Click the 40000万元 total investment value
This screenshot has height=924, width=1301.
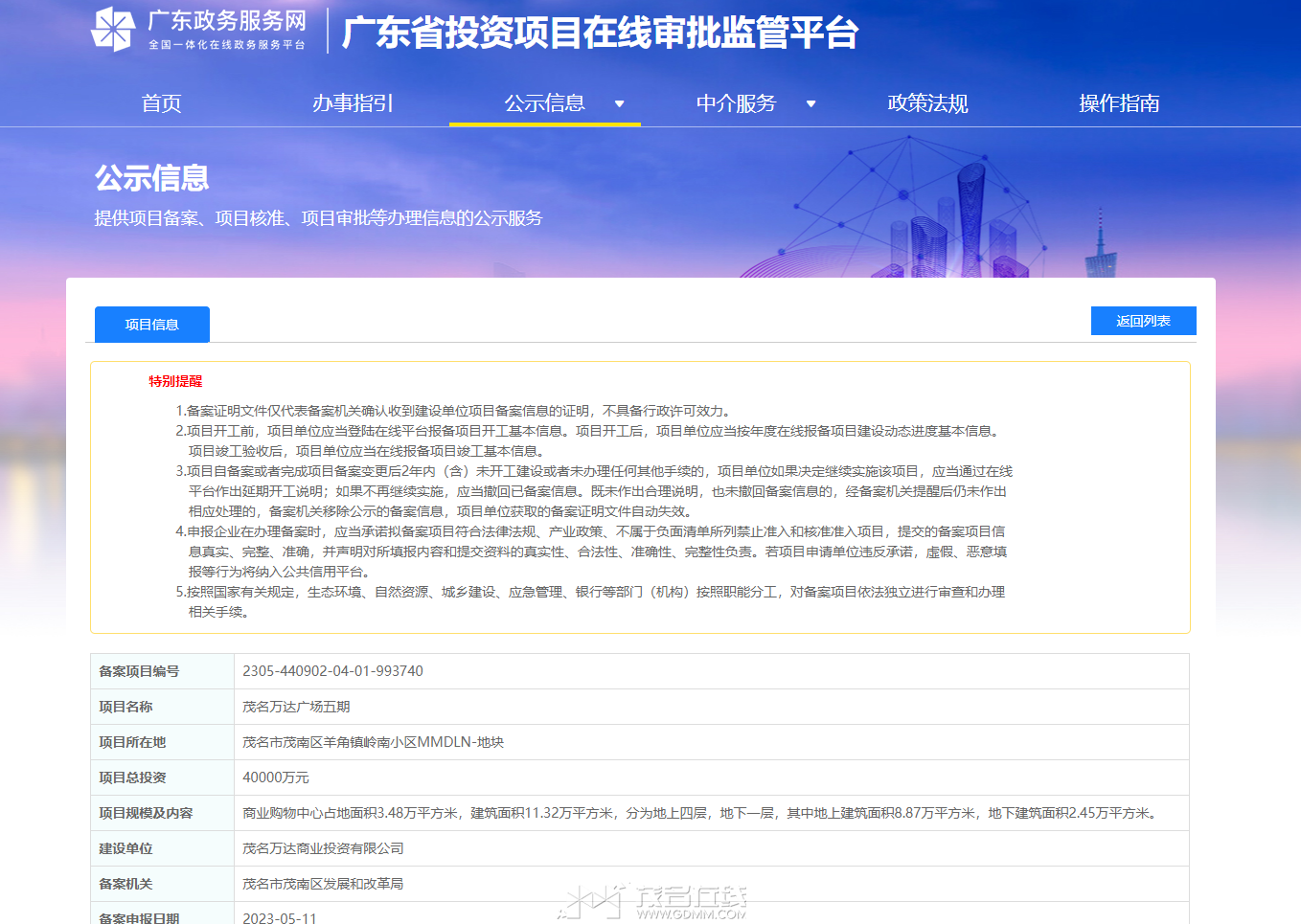point(276,778)
